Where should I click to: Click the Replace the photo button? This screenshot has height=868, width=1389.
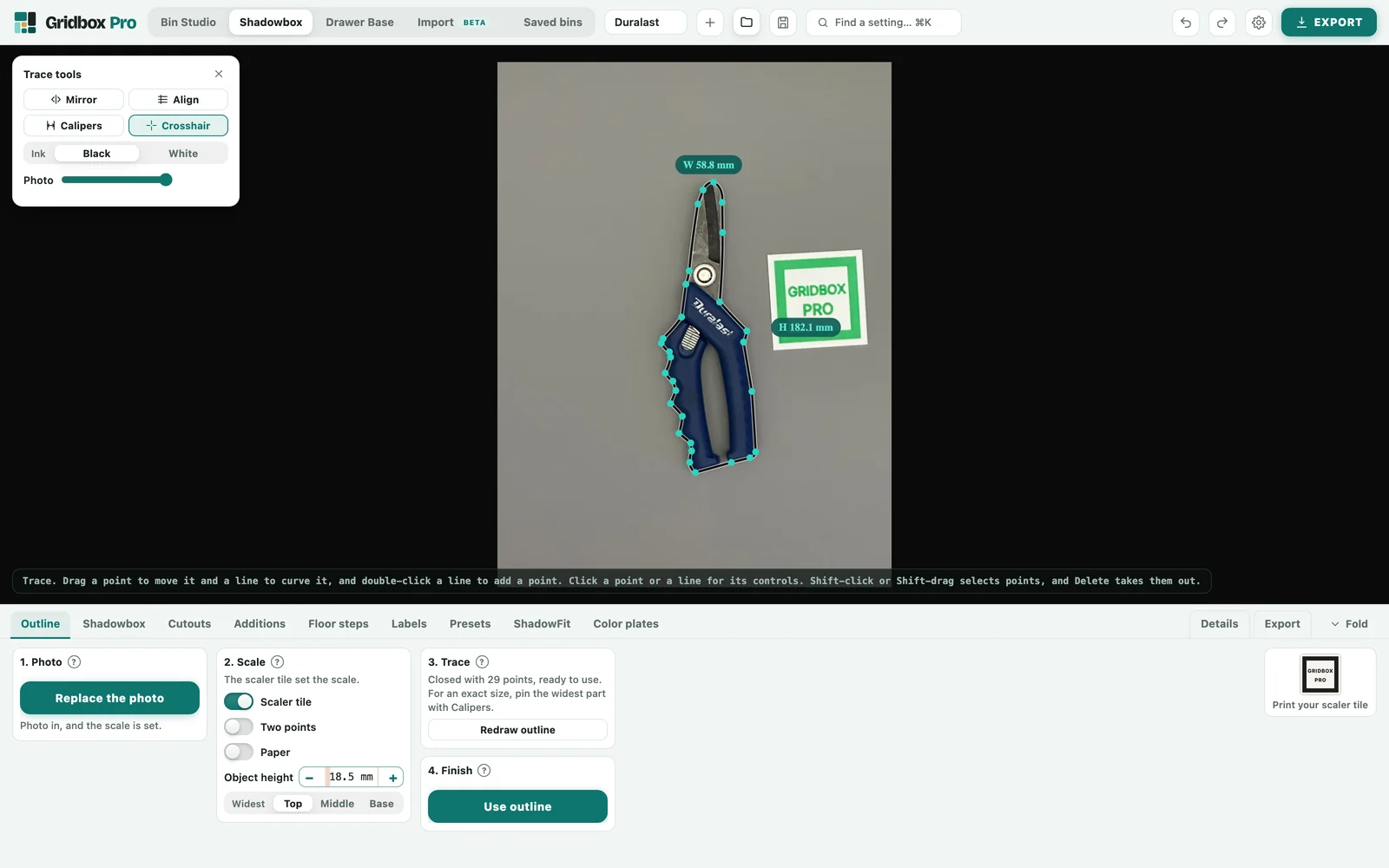[x=109, y=698]
